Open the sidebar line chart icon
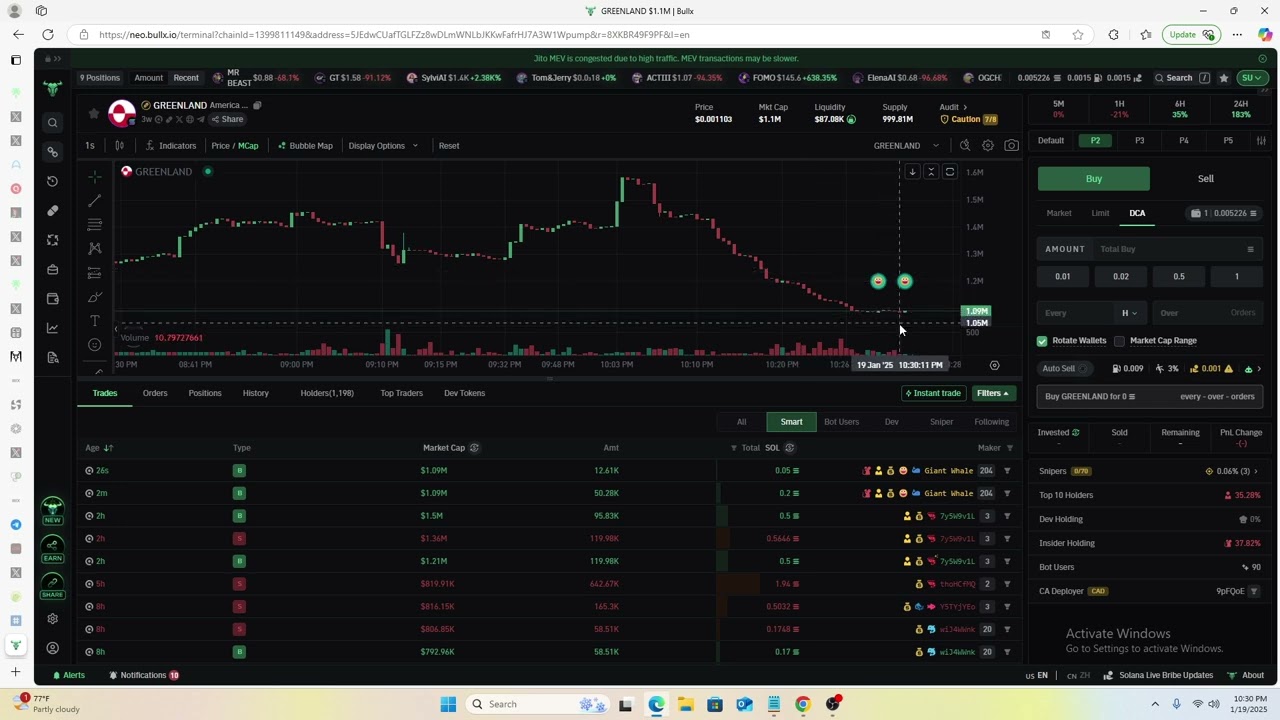This screenshot has width=1280, height=720. (53, 328)
